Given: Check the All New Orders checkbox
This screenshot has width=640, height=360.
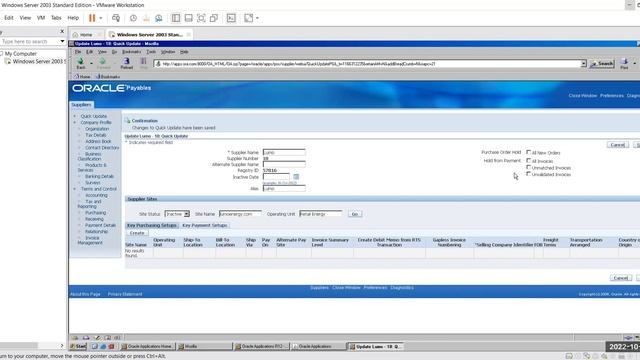Looking at the screenshot, I should point(529,152).
